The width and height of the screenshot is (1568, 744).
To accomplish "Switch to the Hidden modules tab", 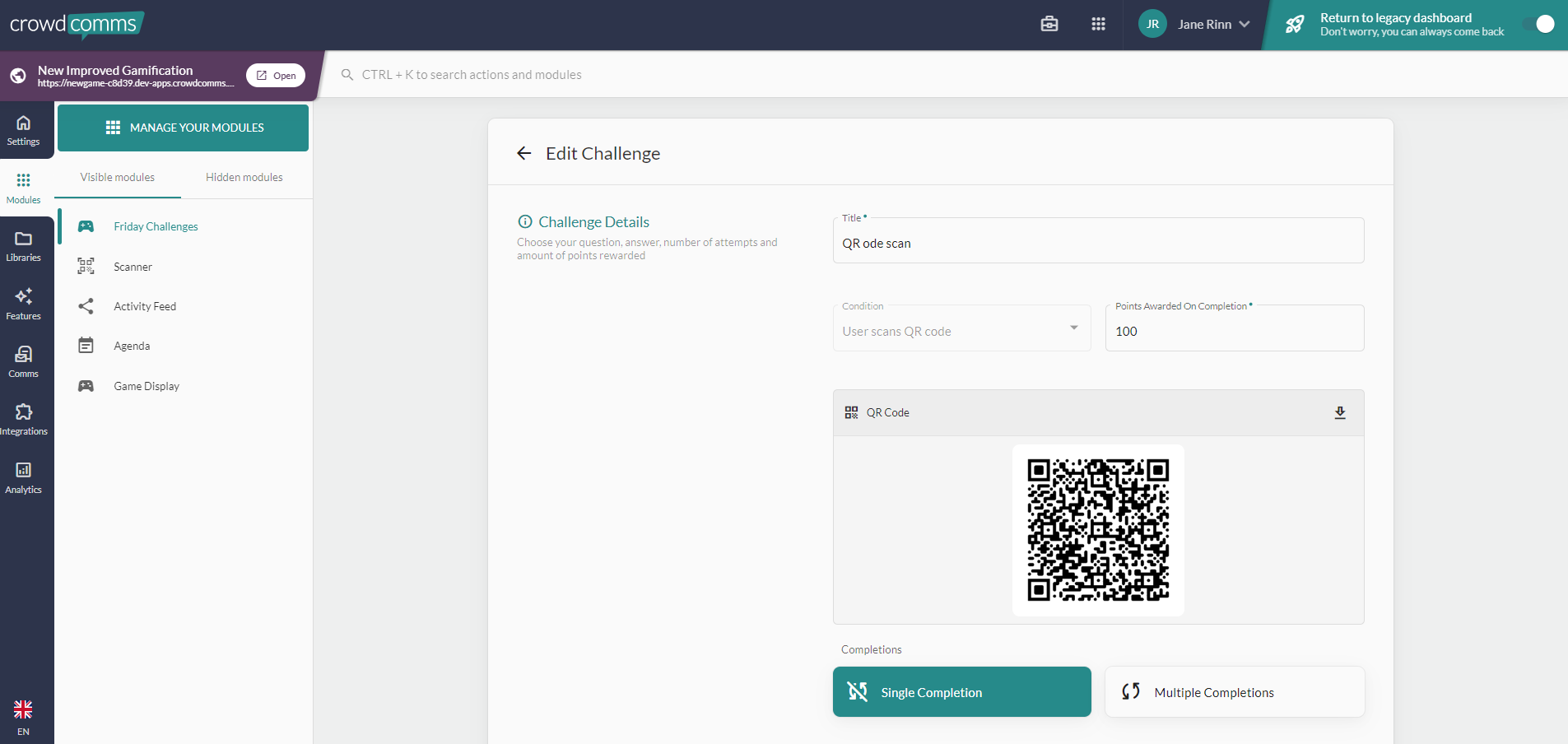I will [x=244, y=178].
